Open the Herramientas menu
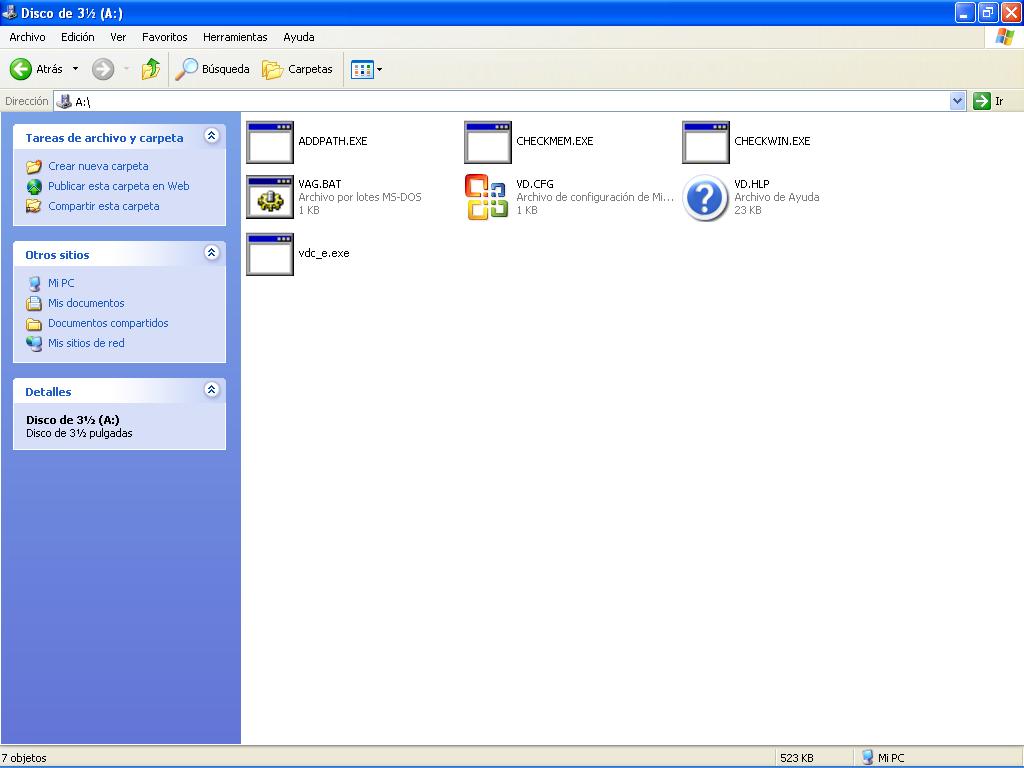The image size is (1024, 768). click(235, 37)
